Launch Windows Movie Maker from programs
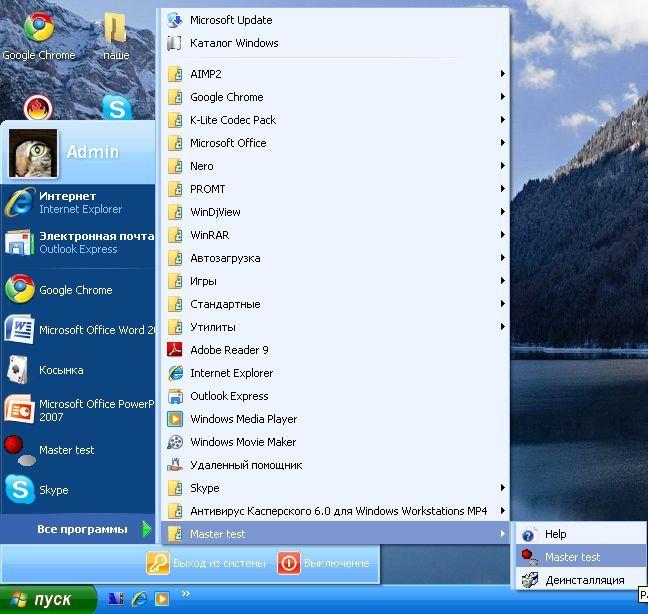Viewport: 648px width, 614px height. [x=335, y=442]
